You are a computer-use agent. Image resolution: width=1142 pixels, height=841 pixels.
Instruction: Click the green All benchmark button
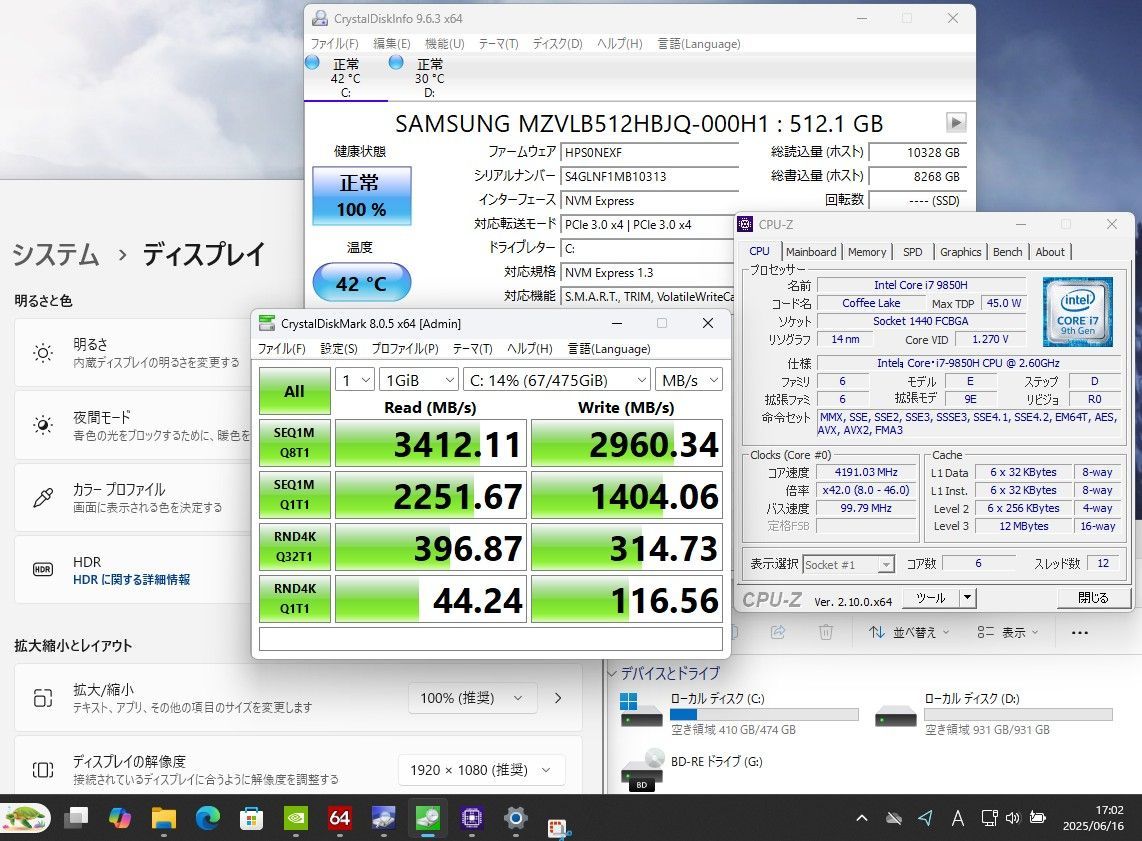294,391
